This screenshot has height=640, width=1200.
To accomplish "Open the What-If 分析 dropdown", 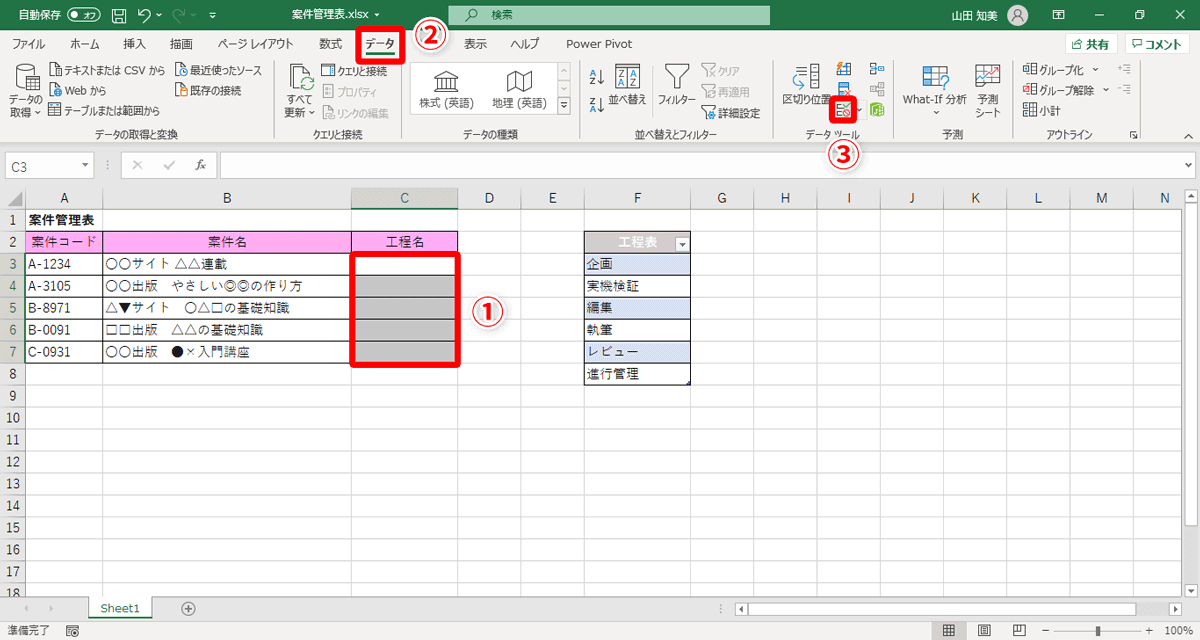I will pyautogui.click(x=934, y=90).
